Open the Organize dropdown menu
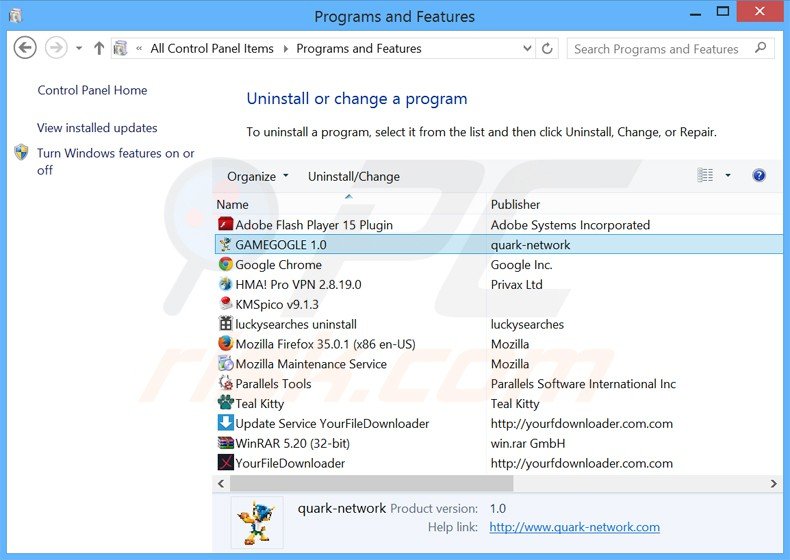 coord(258,176)
